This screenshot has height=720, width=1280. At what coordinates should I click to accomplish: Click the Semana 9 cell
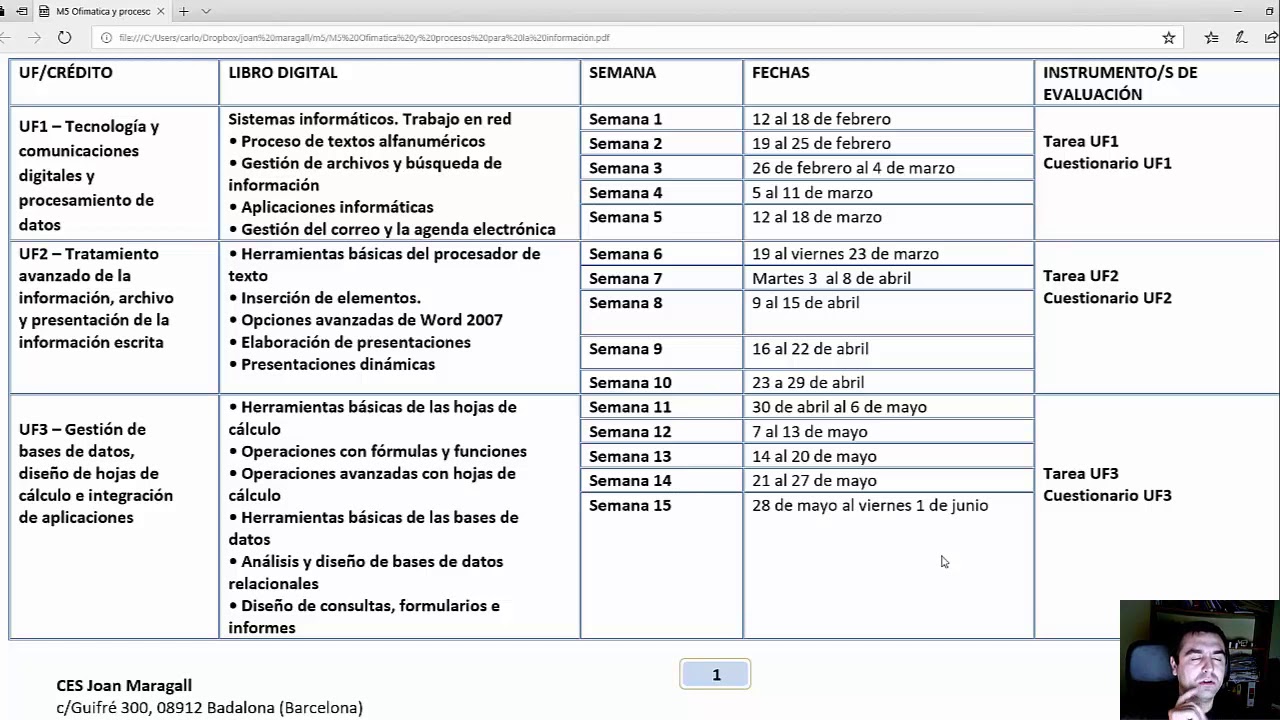click(661, 352)
